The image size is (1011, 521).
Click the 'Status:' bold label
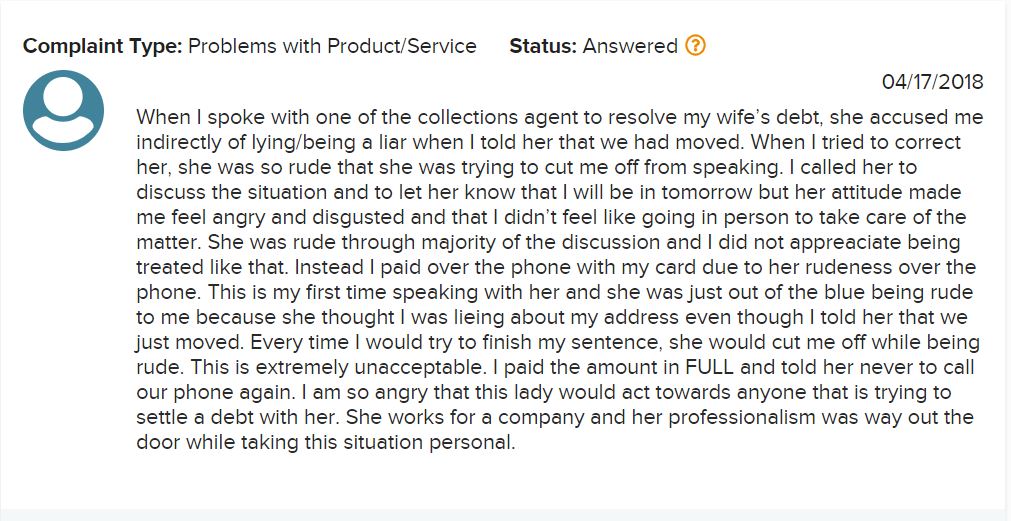pyautogui.click(x=543, y=46)
